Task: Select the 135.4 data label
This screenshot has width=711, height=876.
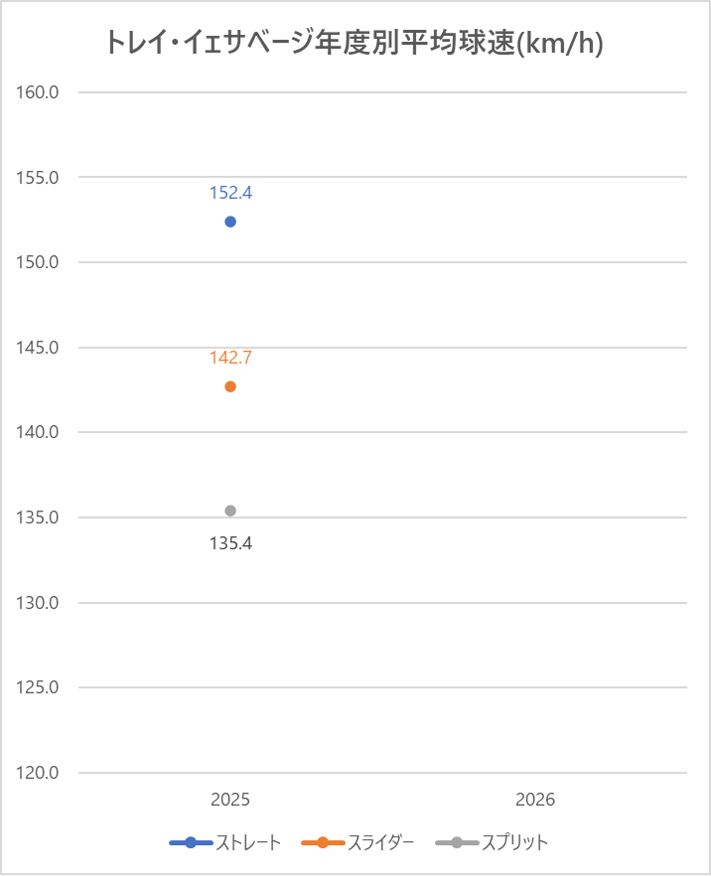Action: click(x=230, y=544)
